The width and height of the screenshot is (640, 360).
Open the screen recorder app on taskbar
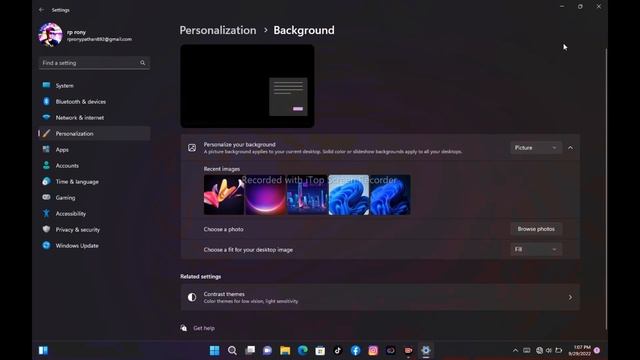[x=408, y=350]
